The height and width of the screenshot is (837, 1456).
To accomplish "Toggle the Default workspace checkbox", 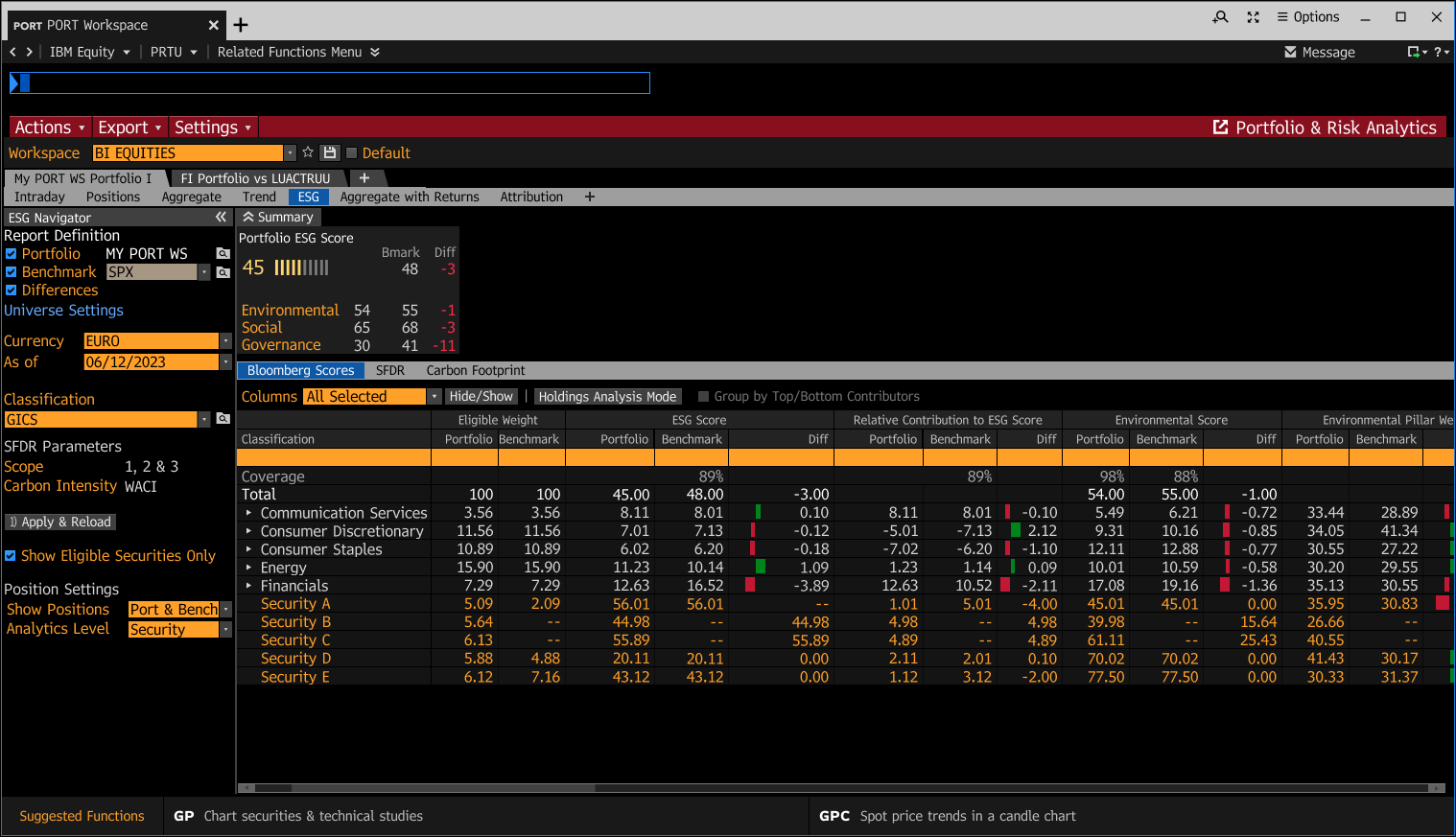I will click(351, 152).
